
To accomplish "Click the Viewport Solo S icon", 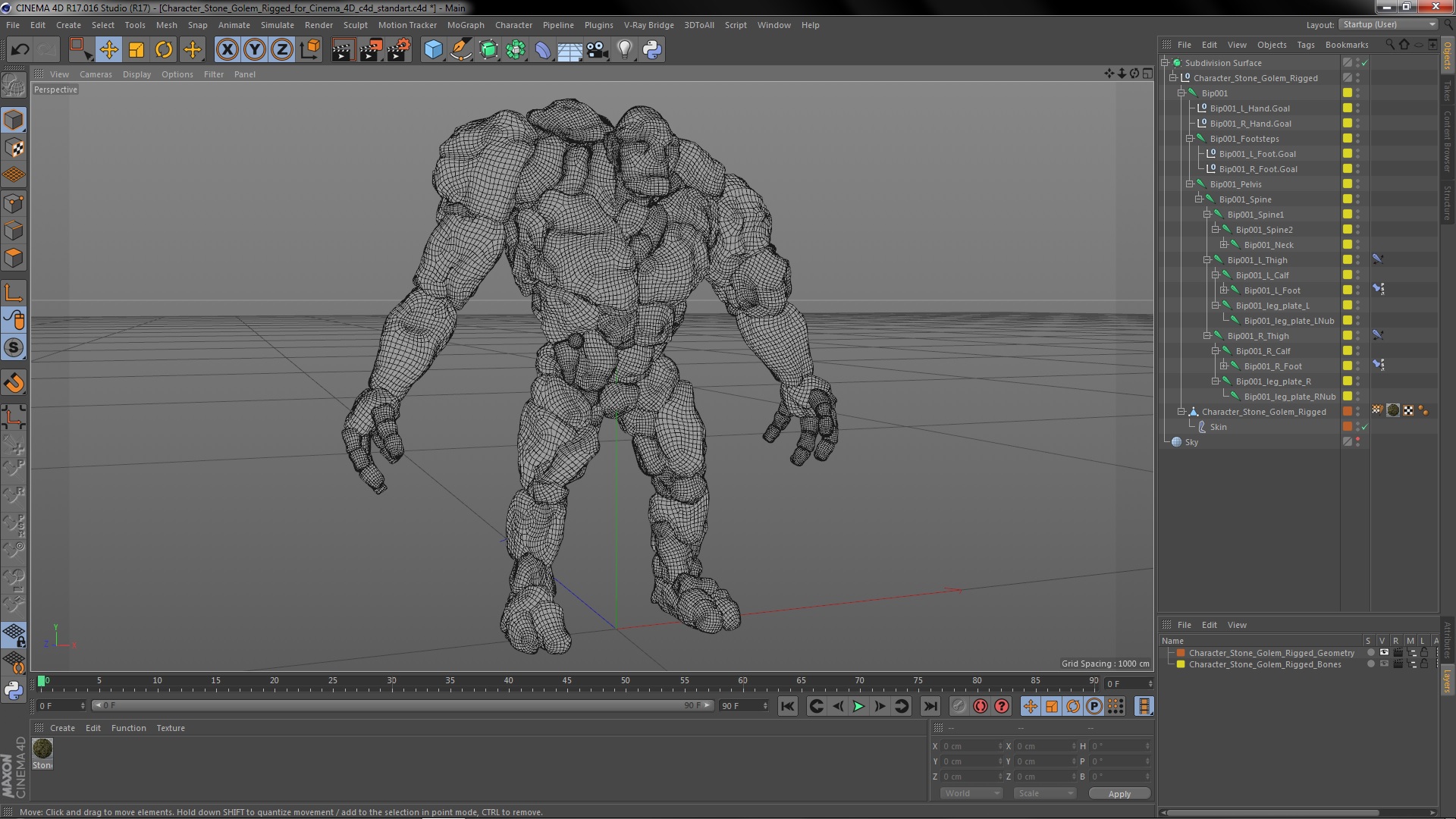I will coord(14,347).
